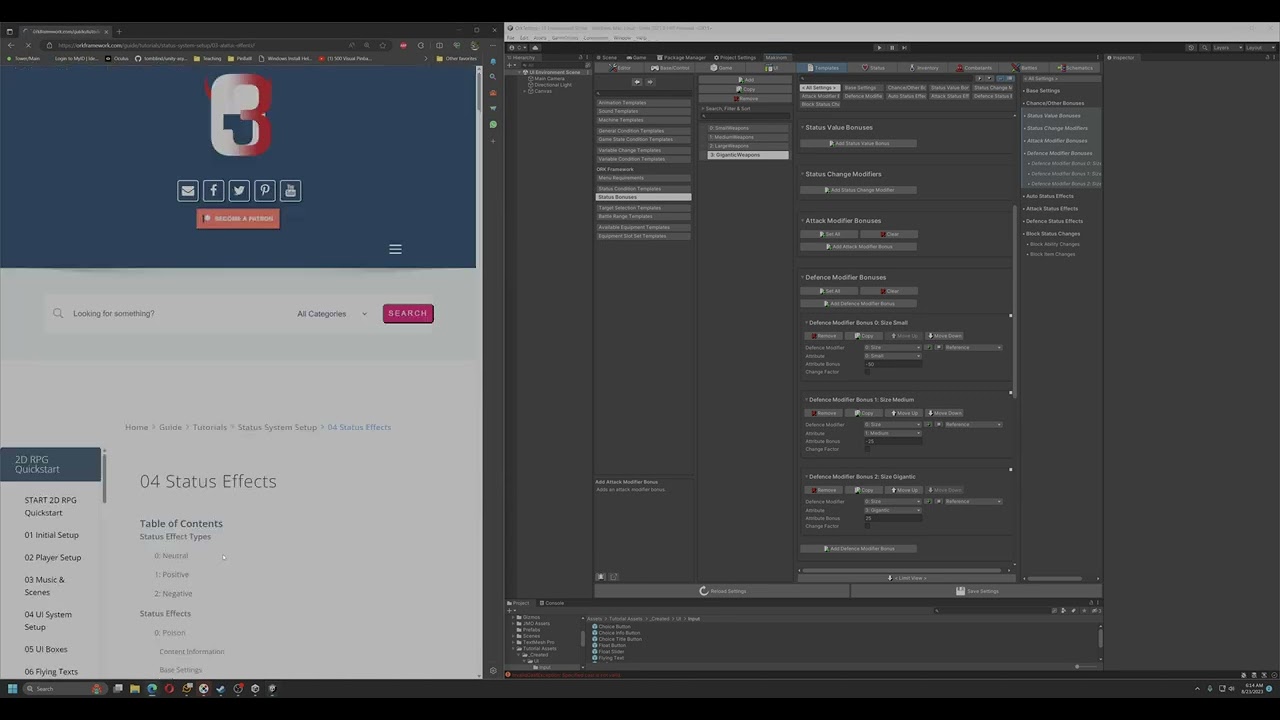Click the pink SEARCH button on the website
1280x720 pixels.
pyautogui.click(x=408, y=313)
